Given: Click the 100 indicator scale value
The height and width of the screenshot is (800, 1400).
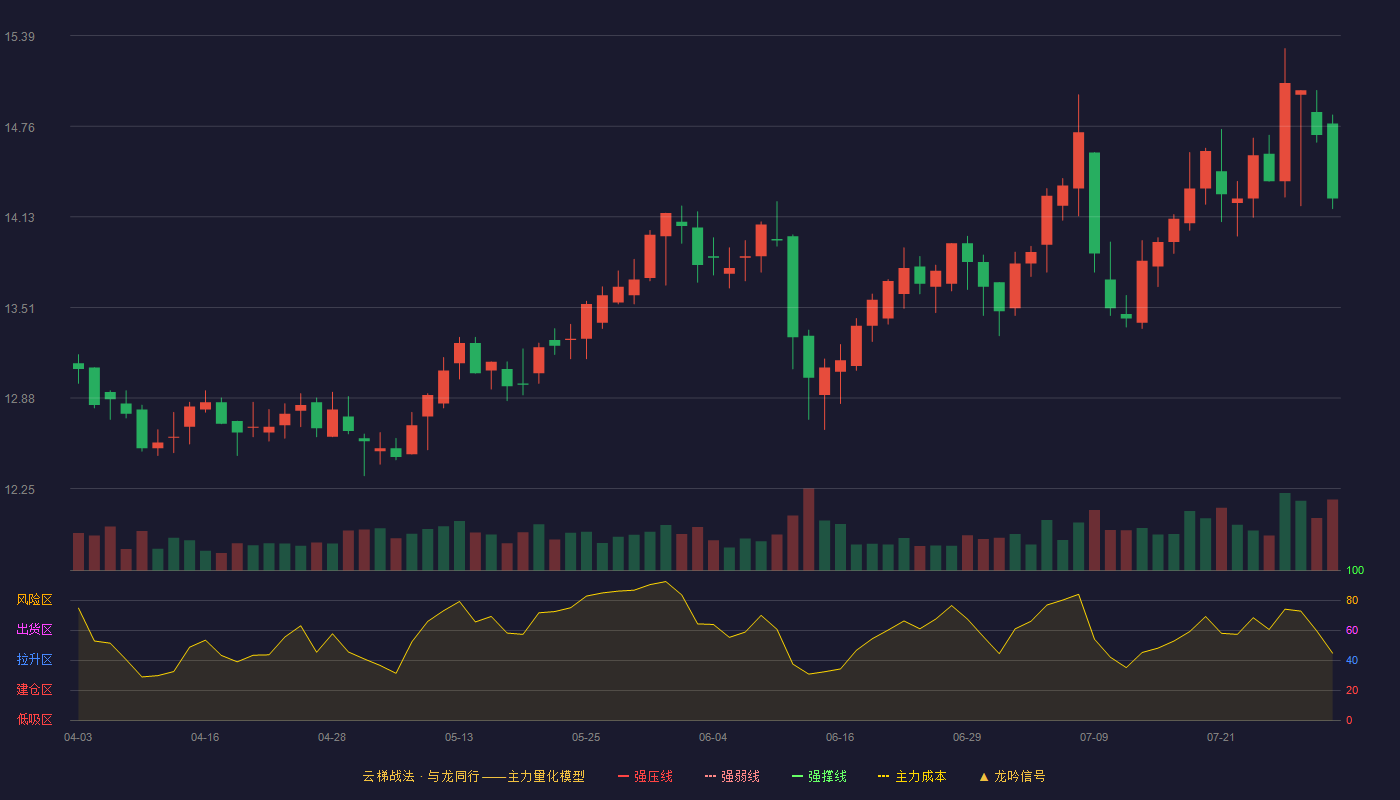Looking at the screenshot, I should coord(1355,571).
